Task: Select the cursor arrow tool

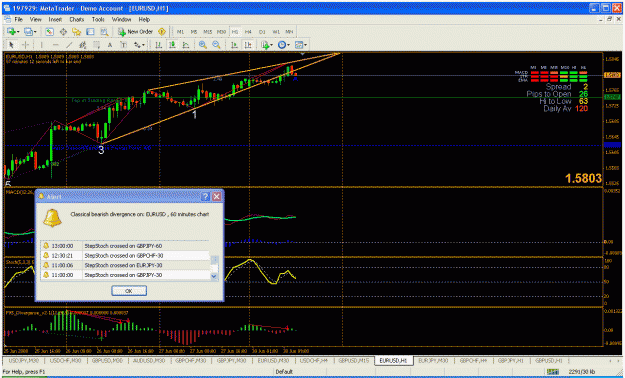Action: click(x=11, y=45)
